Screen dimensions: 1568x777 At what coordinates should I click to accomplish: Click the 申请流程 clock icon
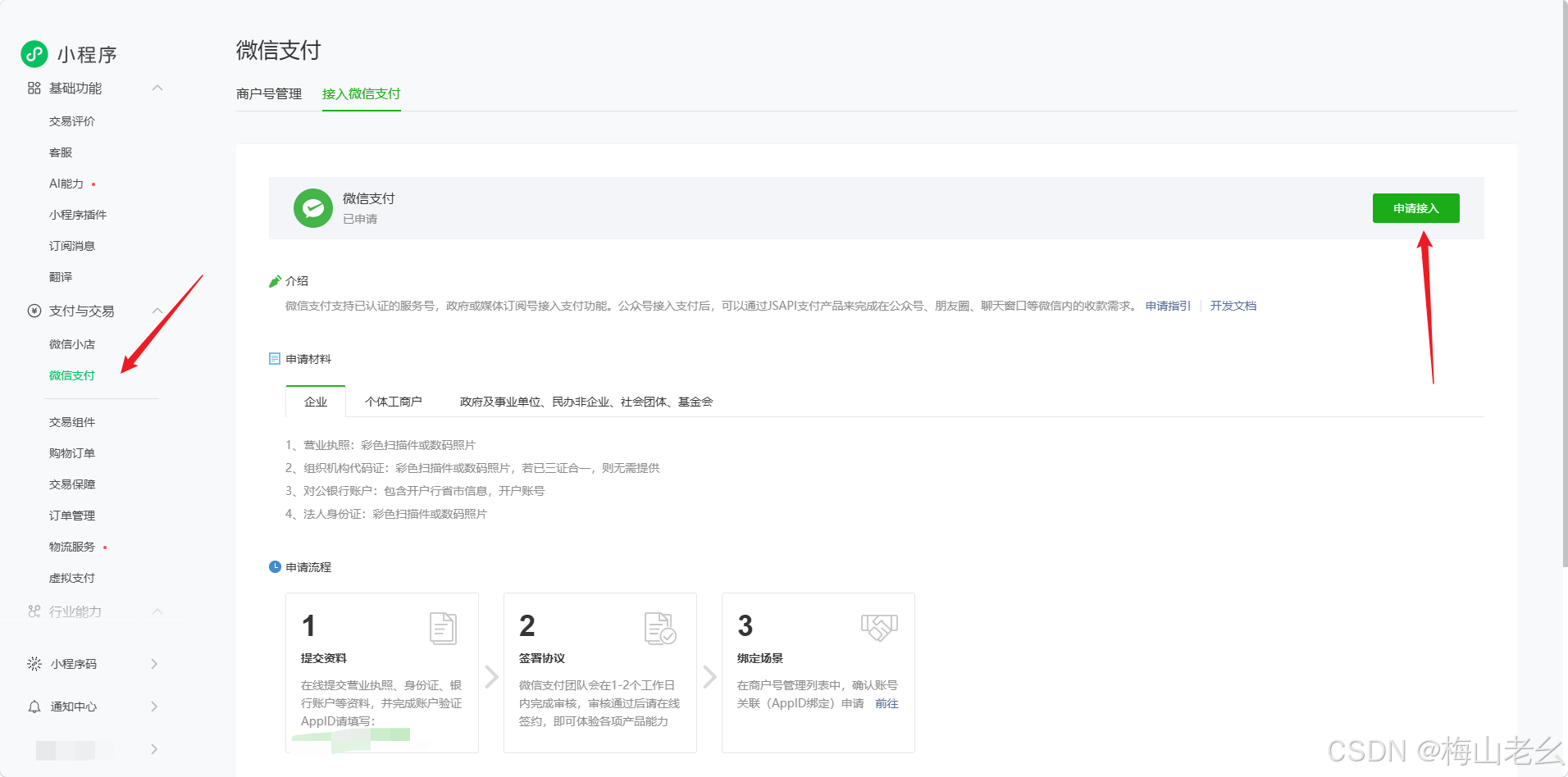[x=275, y=567]
